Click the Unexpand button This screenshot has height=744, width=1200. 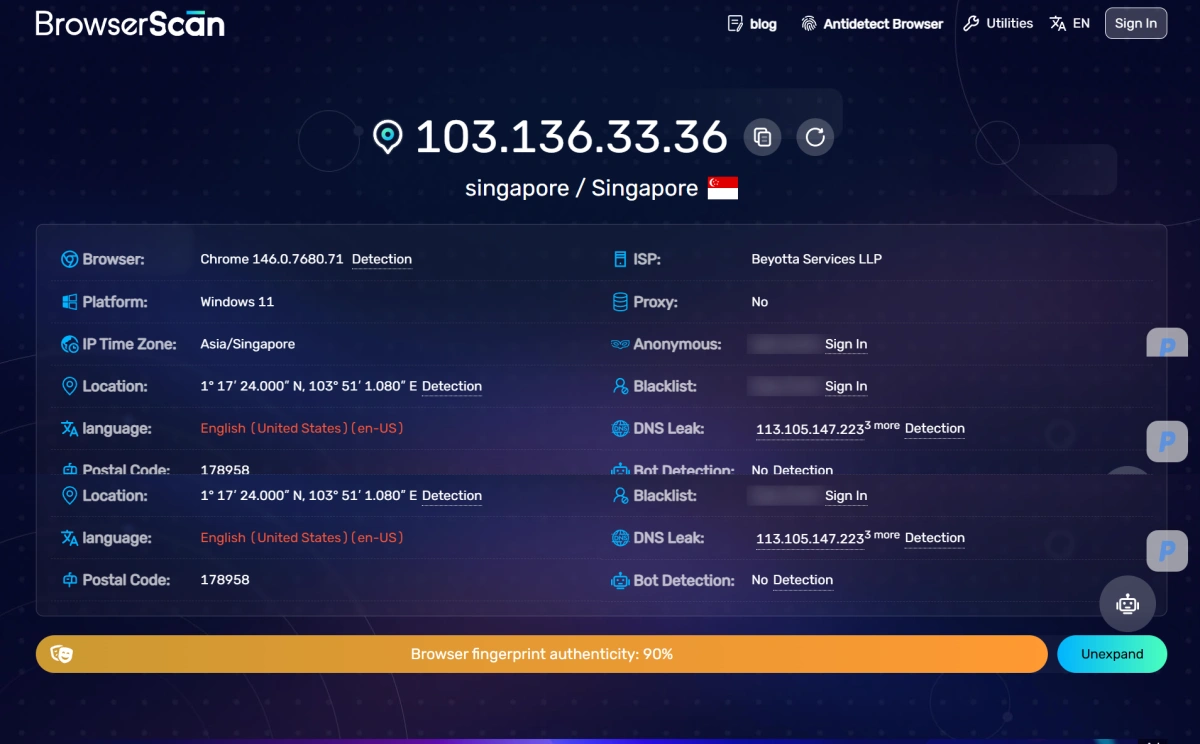[1112, 654]
